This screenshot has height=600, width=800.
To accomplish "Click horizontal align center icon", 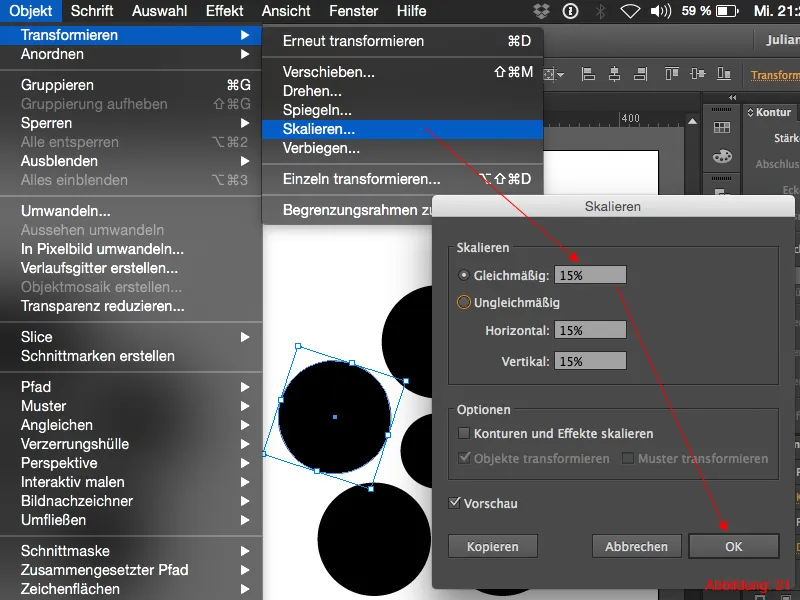I will 614,74.
